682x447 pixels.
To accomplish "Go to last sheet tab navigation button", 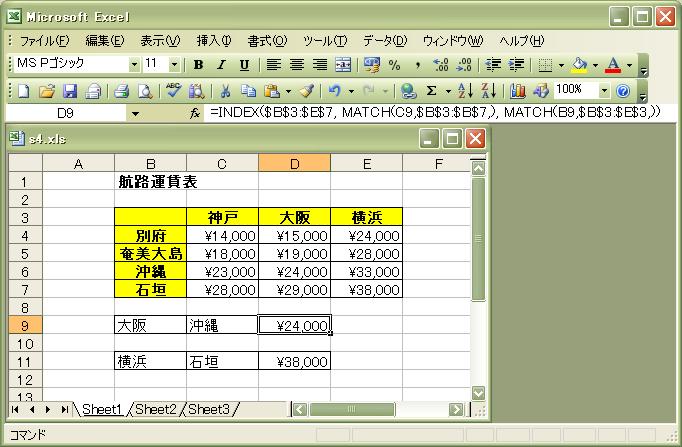I will (64, 410).
